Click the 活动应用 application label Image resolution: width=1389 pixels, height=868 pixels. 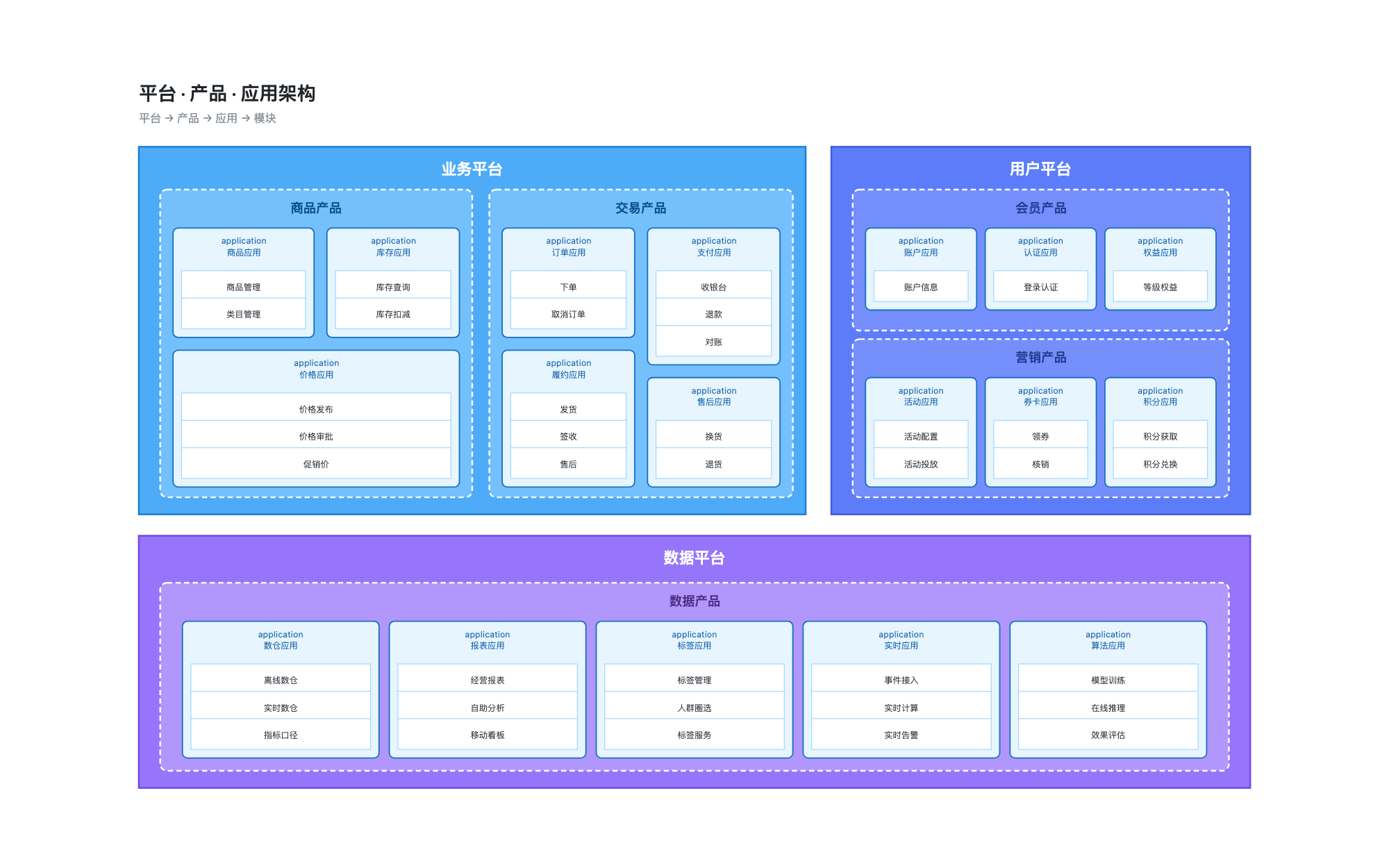tap(921, 402)
